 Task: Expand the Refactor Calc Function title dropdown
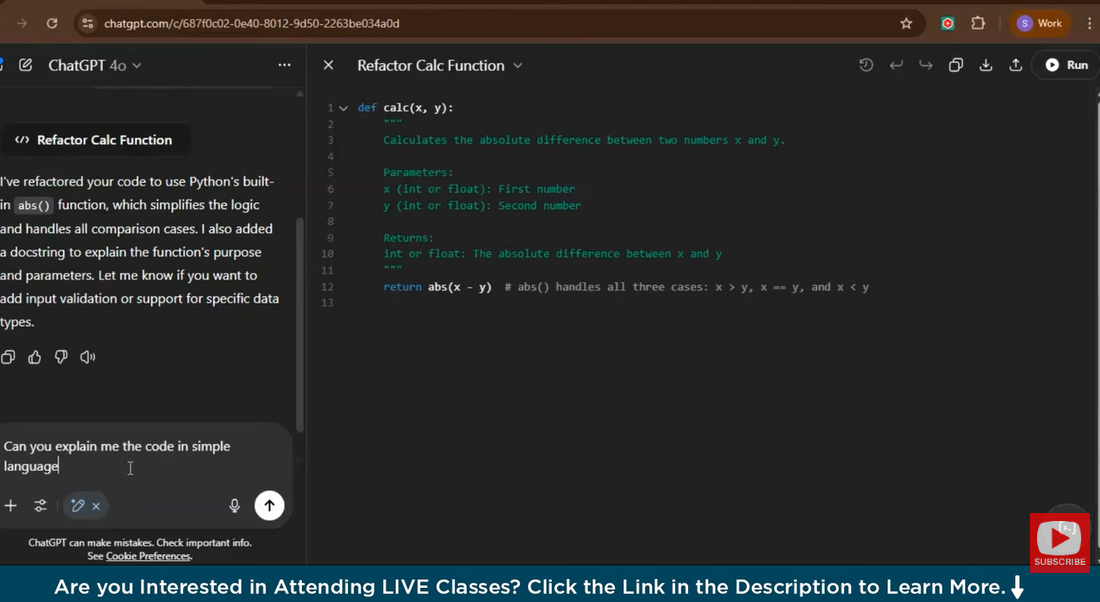(518, 66)
